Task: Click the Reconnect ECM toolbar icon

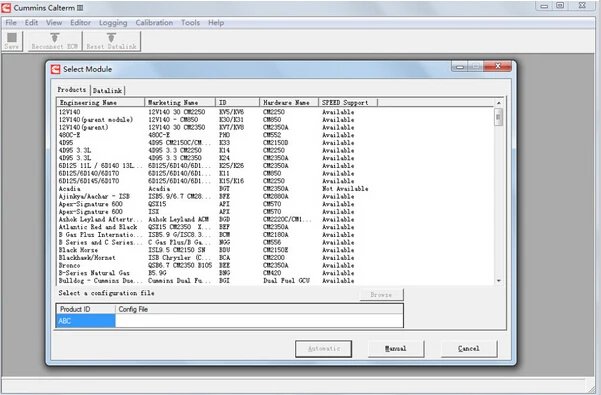Action: [x=54, y=41]
